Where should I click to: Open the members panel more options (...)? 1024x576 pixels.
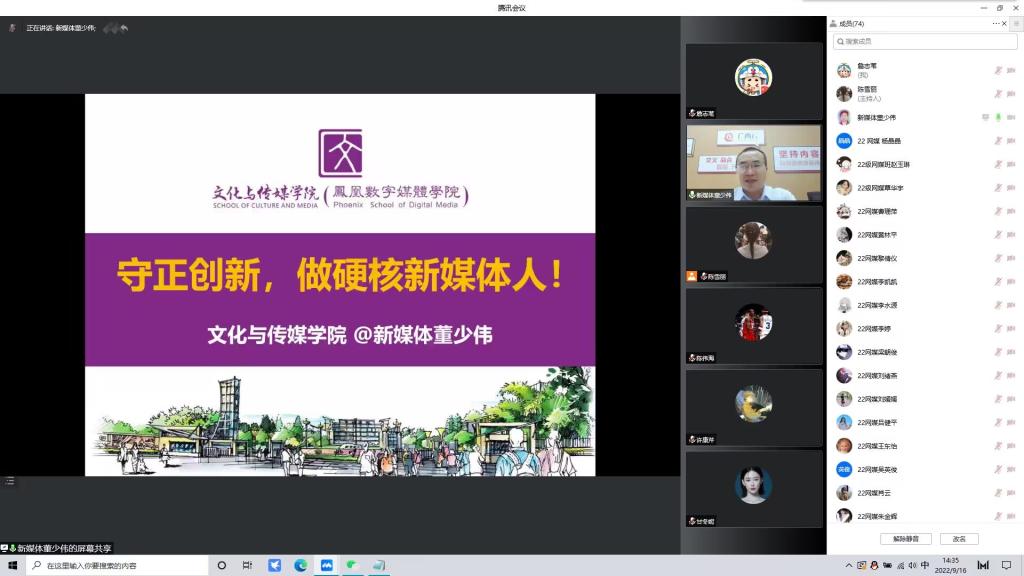(995, 24)
